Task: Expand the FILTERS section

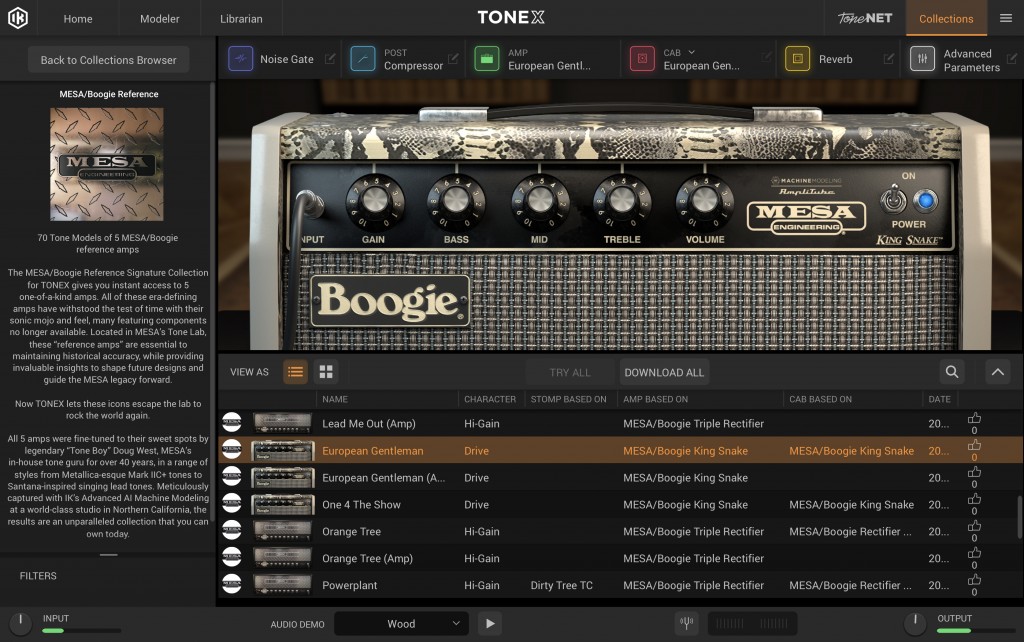Action: (38, 575)
